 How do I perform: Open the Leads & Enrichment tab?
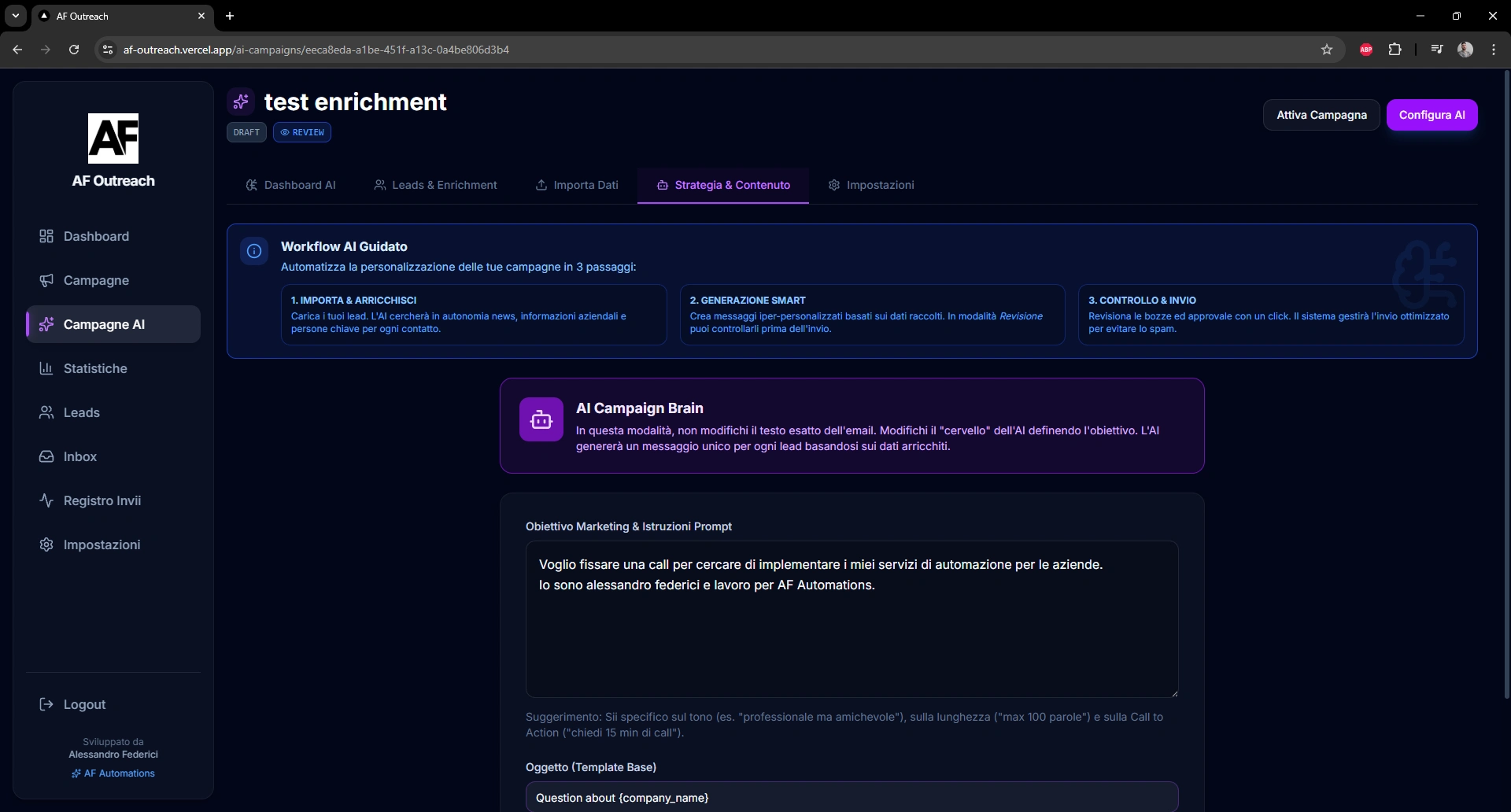pyautogui.click(x=435, y=185)
